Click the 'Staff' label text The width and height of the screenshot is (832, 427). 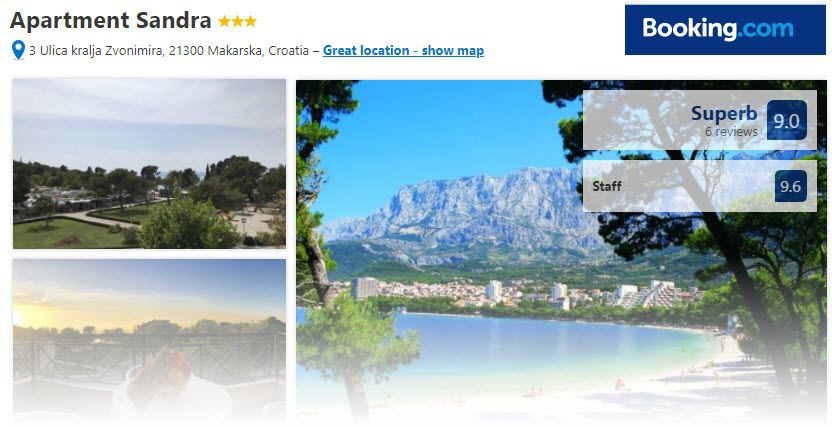click(x=607, y=186)
